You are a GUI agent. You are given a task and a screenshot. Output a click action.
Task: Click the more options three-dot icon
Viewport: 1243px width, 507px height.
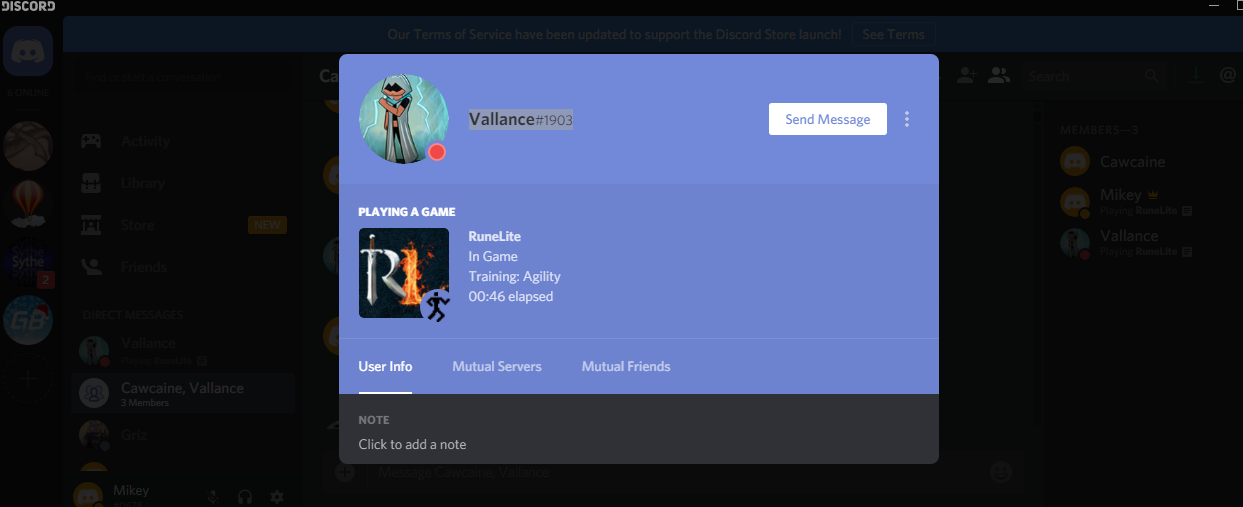[907, 119]
